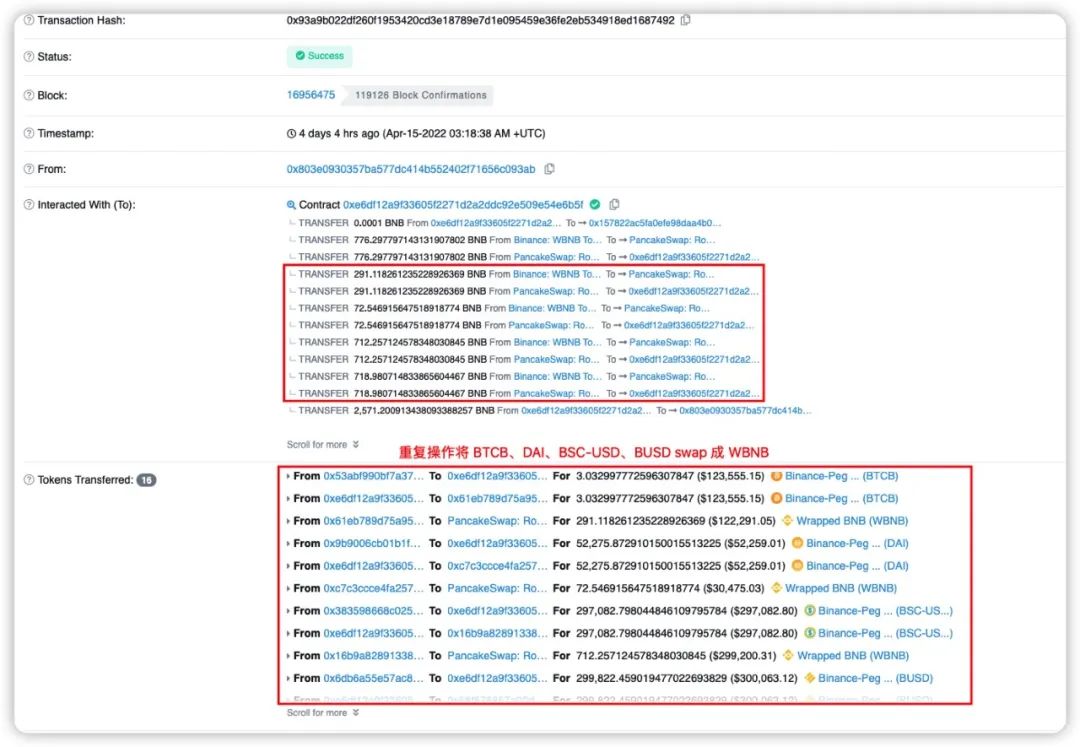
Task: Click the help icon beside Transaction Hash
Action: coord(29,20)
